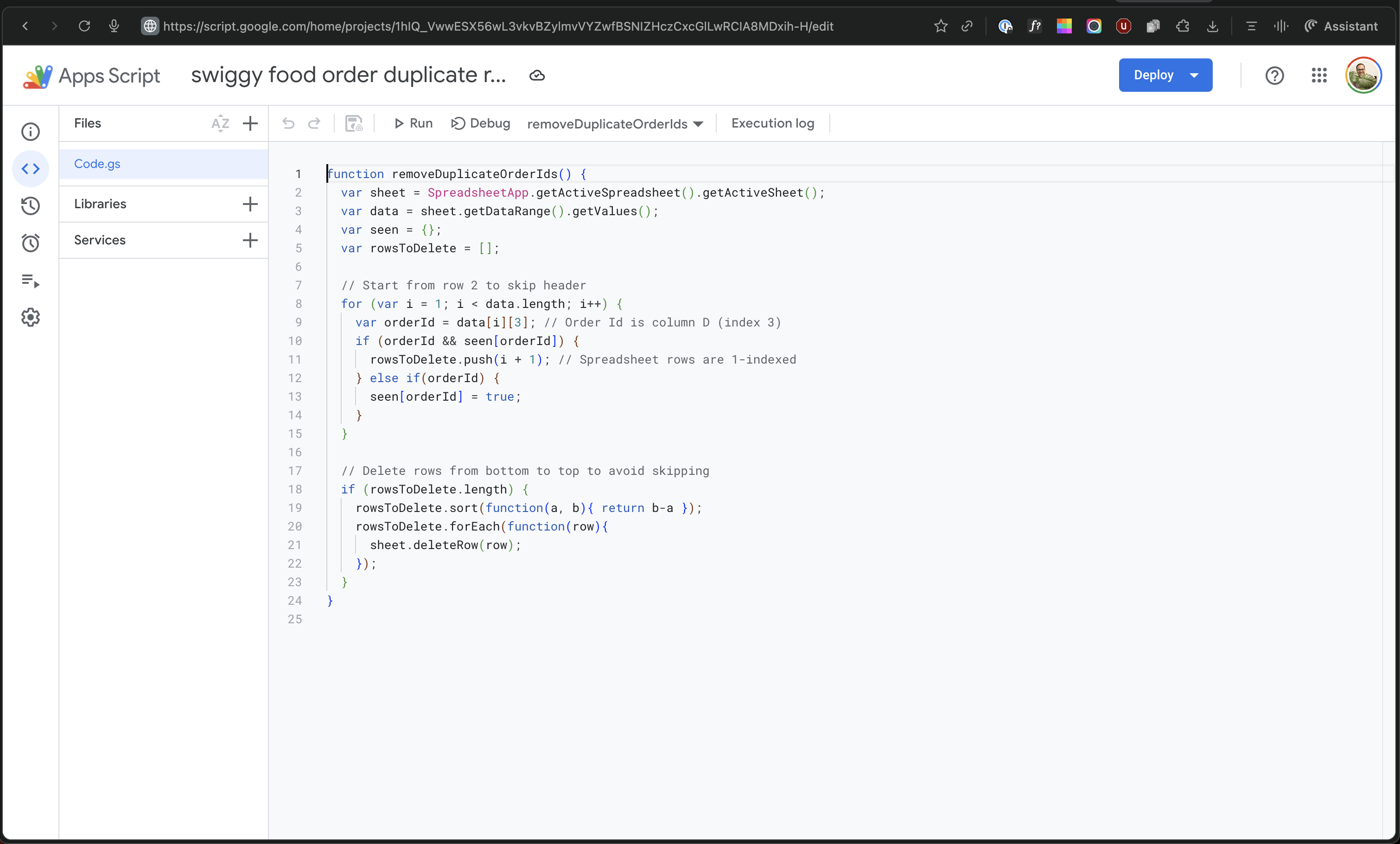Sort files alphabetically with AZ icon

220,123
